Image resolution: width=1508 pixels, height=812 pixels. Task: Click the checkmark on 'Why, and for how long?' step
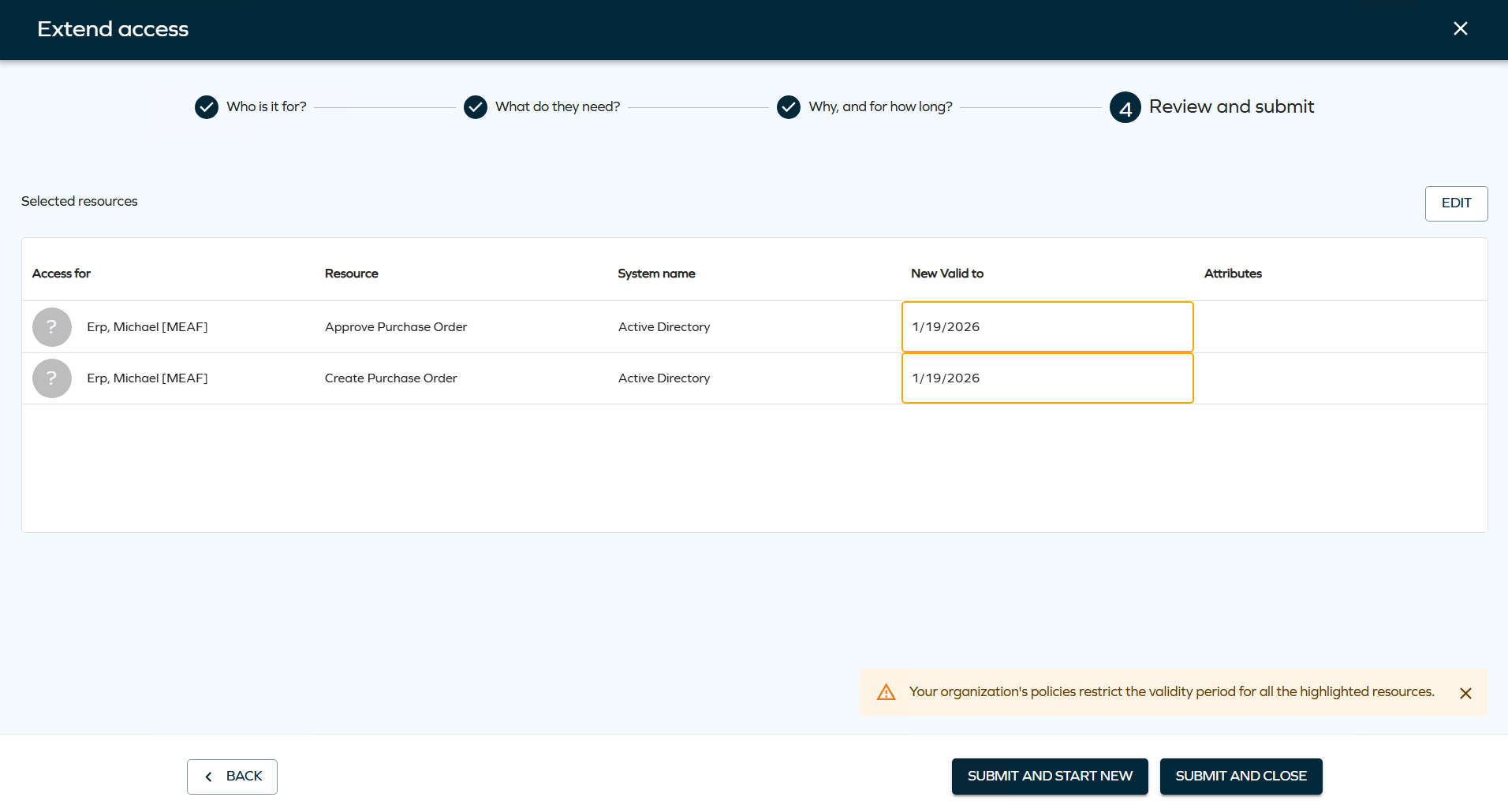(789, 106)
